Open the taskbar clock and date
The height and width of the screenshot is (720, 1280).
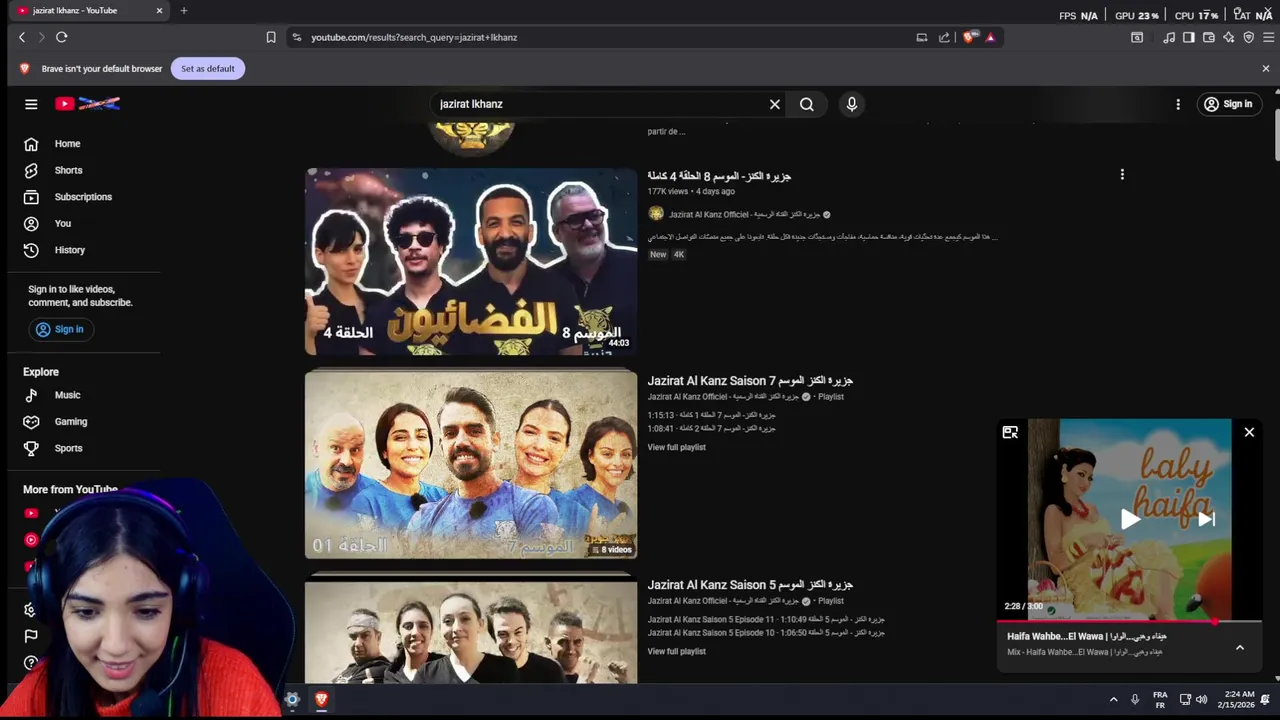point(1235,699)
